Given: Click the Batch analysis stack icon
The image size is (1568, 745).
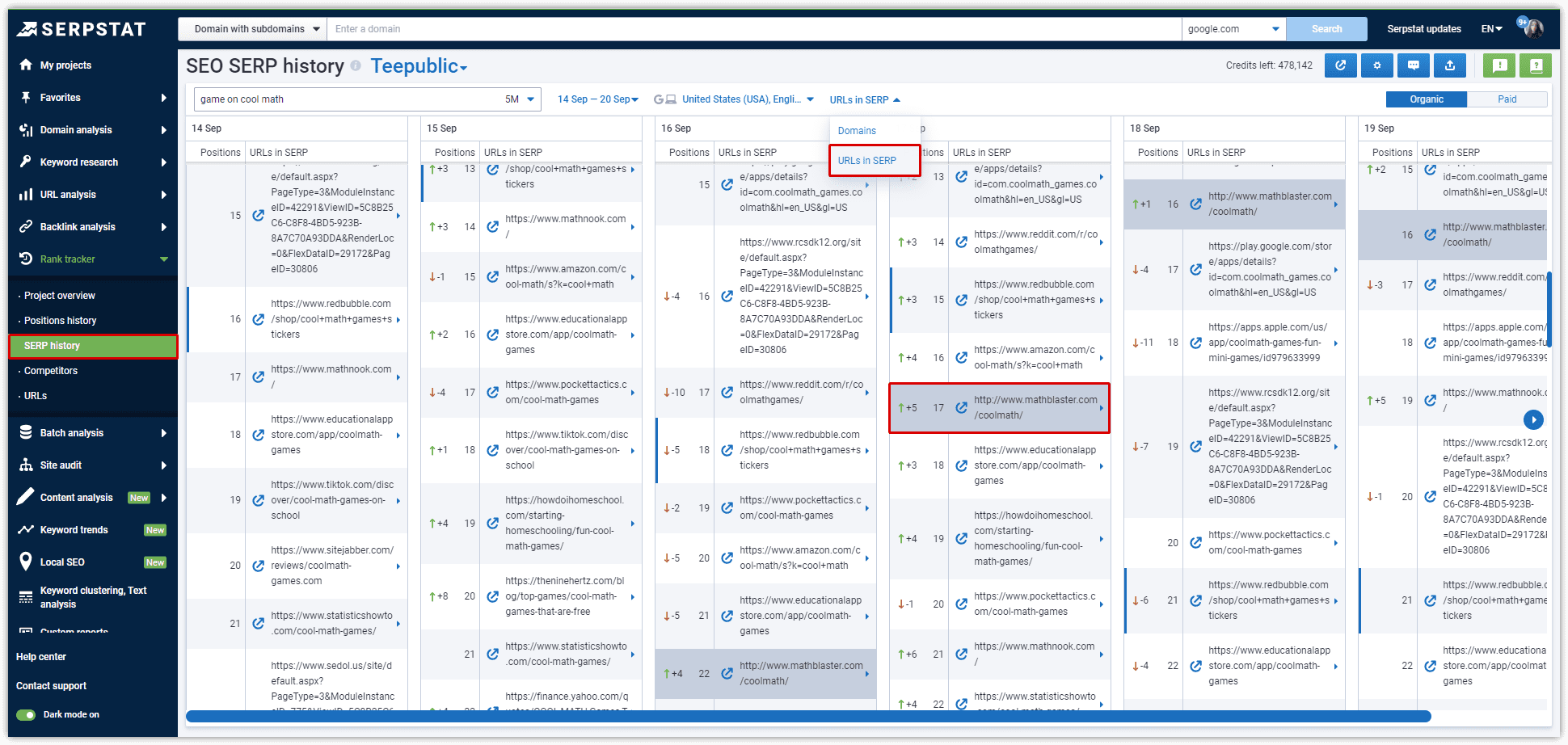Looking at the screenshot, I should click(26, 432).
